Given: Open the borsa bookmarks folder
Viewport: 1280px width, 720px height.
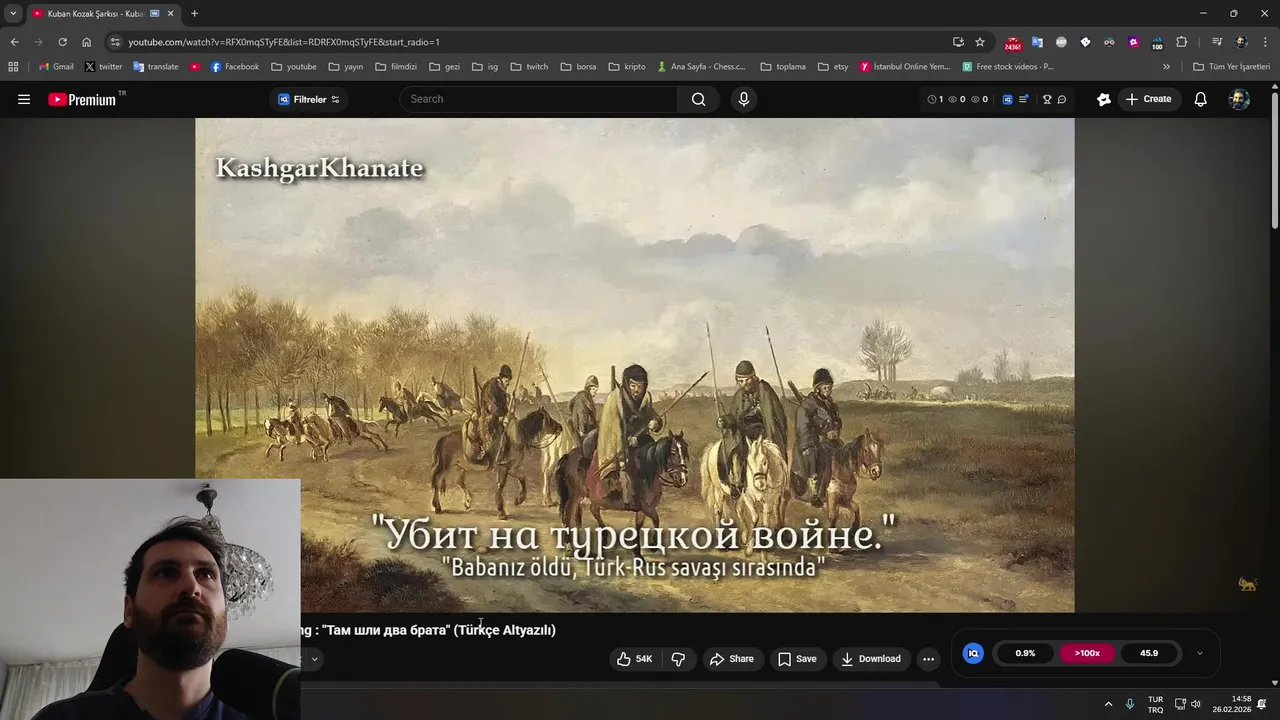Looking at the screenshot, I should 578,67.
